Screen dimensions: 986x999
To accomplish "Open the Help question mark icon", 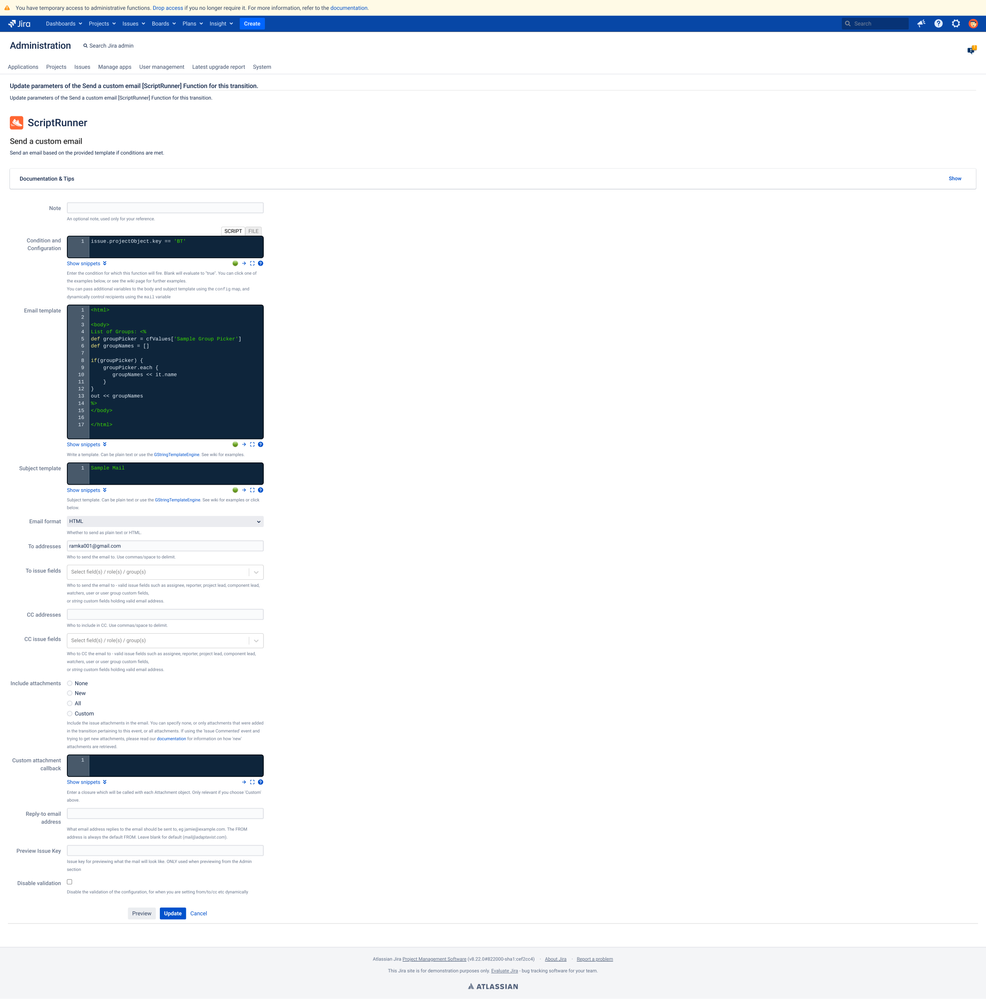I will click(940, 23).
